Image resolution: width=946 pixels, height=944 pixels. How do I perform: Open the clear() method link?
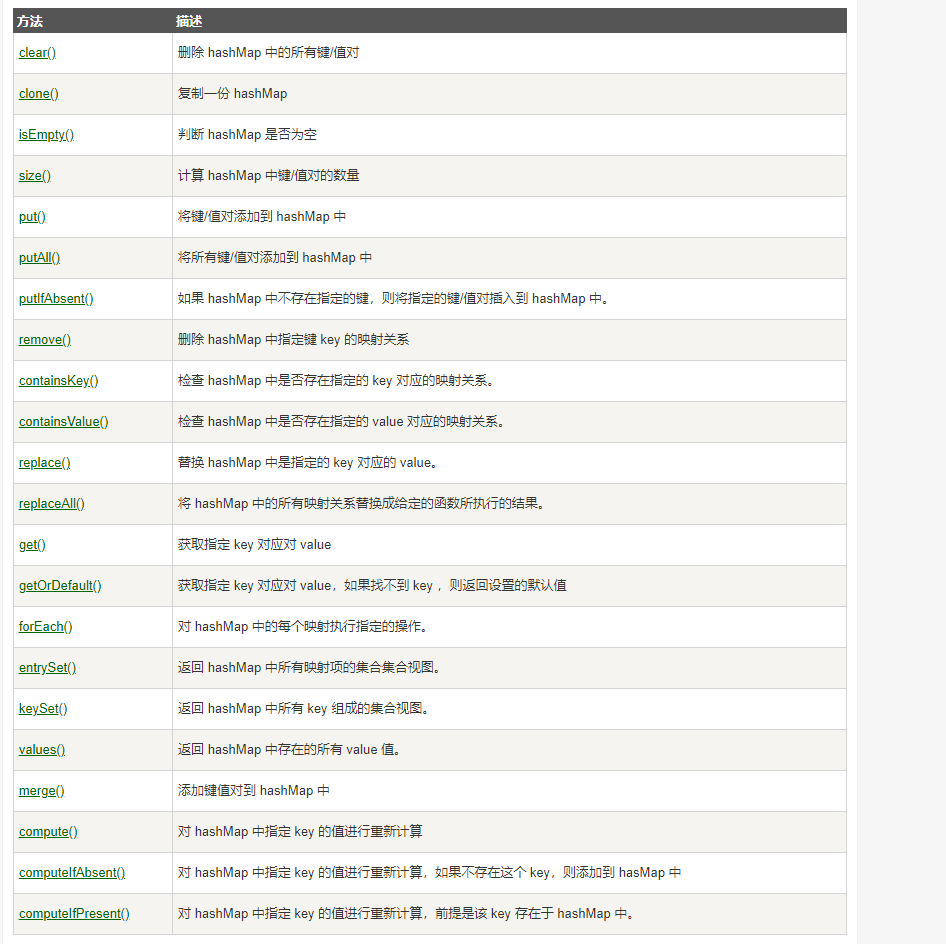[x=37, y=53]
